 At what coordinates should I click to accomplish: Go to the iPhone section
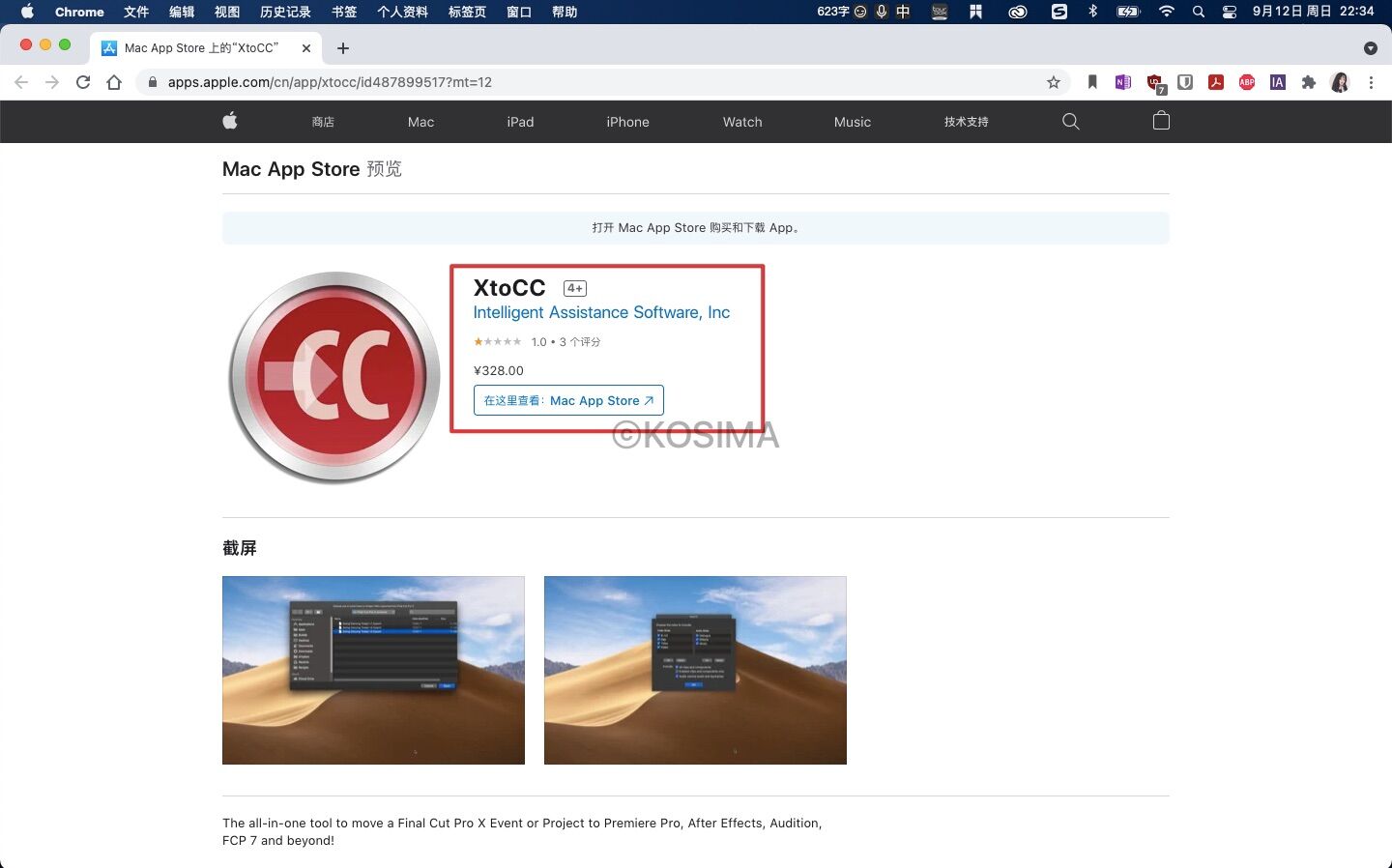pos(627,122)
